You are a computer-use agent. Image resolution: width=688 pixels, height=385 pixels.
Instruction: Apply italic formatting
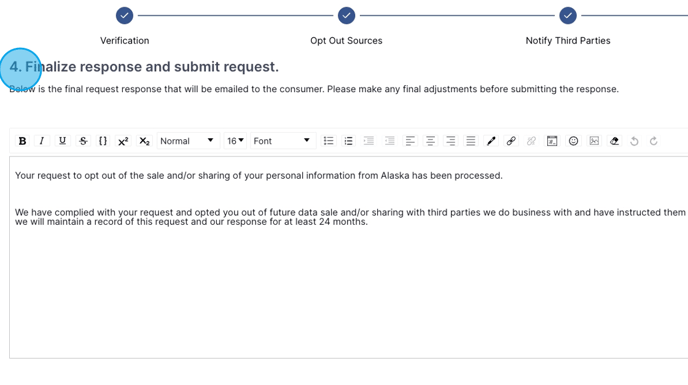(x=42, y=141)
